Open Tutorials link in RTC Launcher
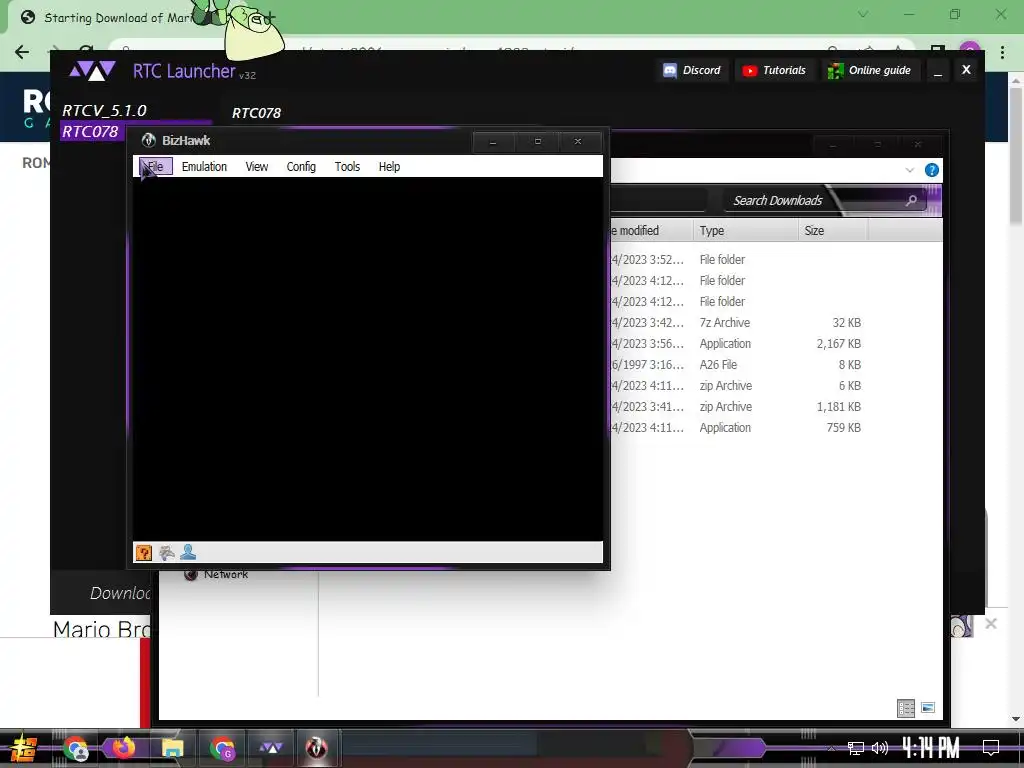1024x768 pixels. (x=775, y=71)
